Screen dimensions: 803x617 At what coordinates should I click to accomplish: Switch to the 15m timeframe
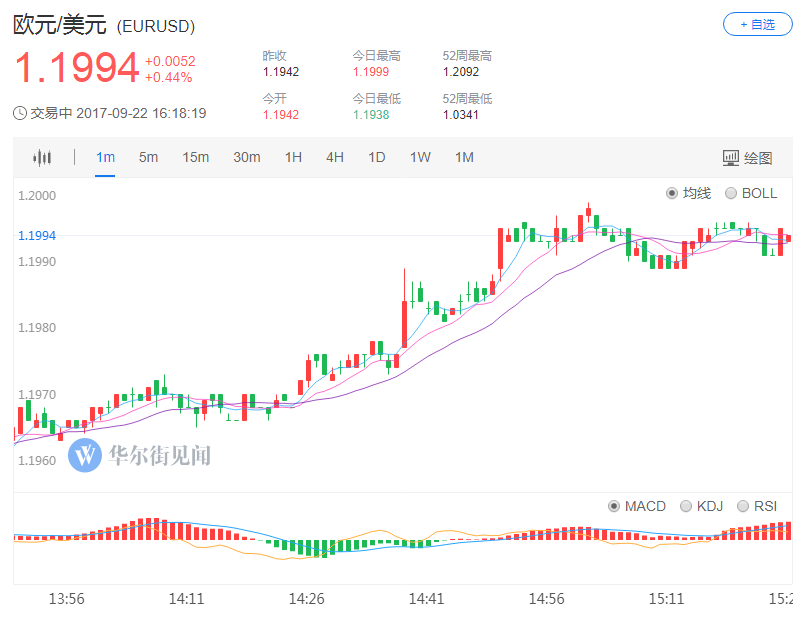[195, 157]
